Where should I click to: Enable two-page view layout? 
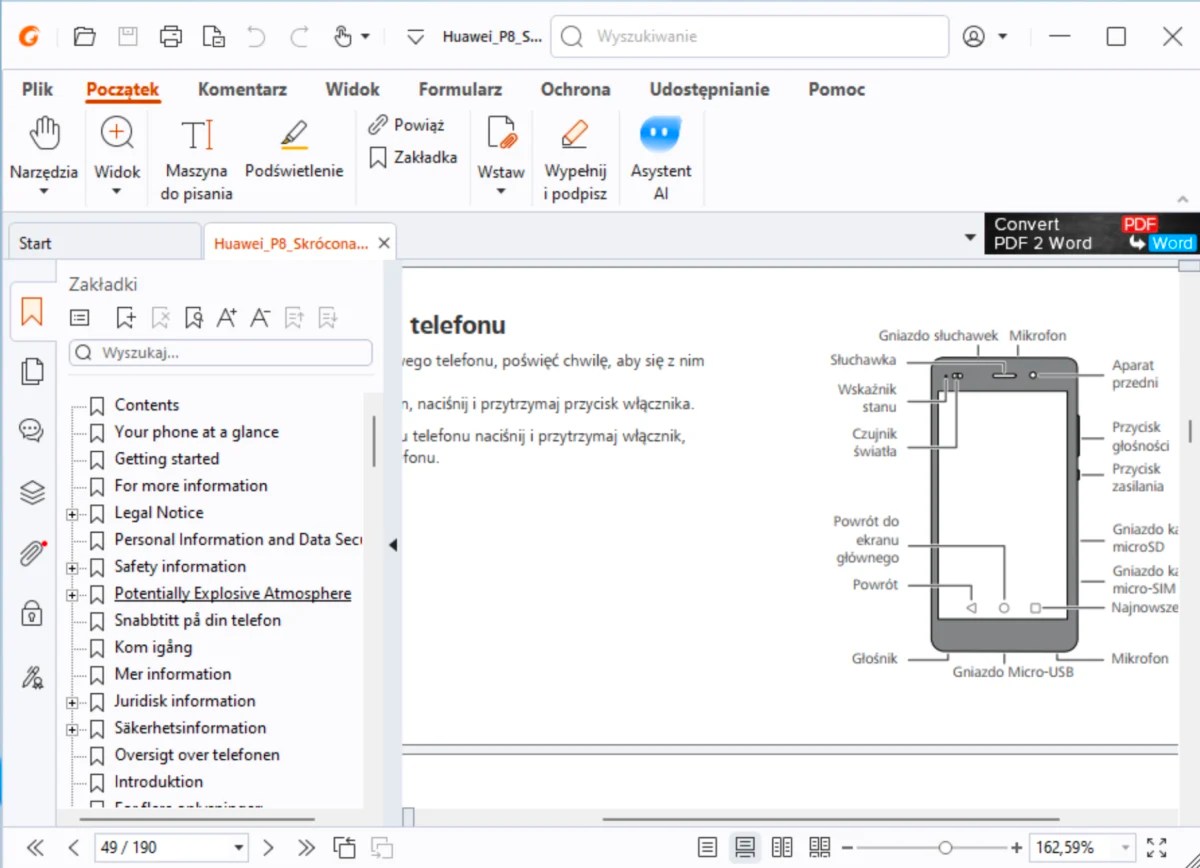(x=782, y=846)
